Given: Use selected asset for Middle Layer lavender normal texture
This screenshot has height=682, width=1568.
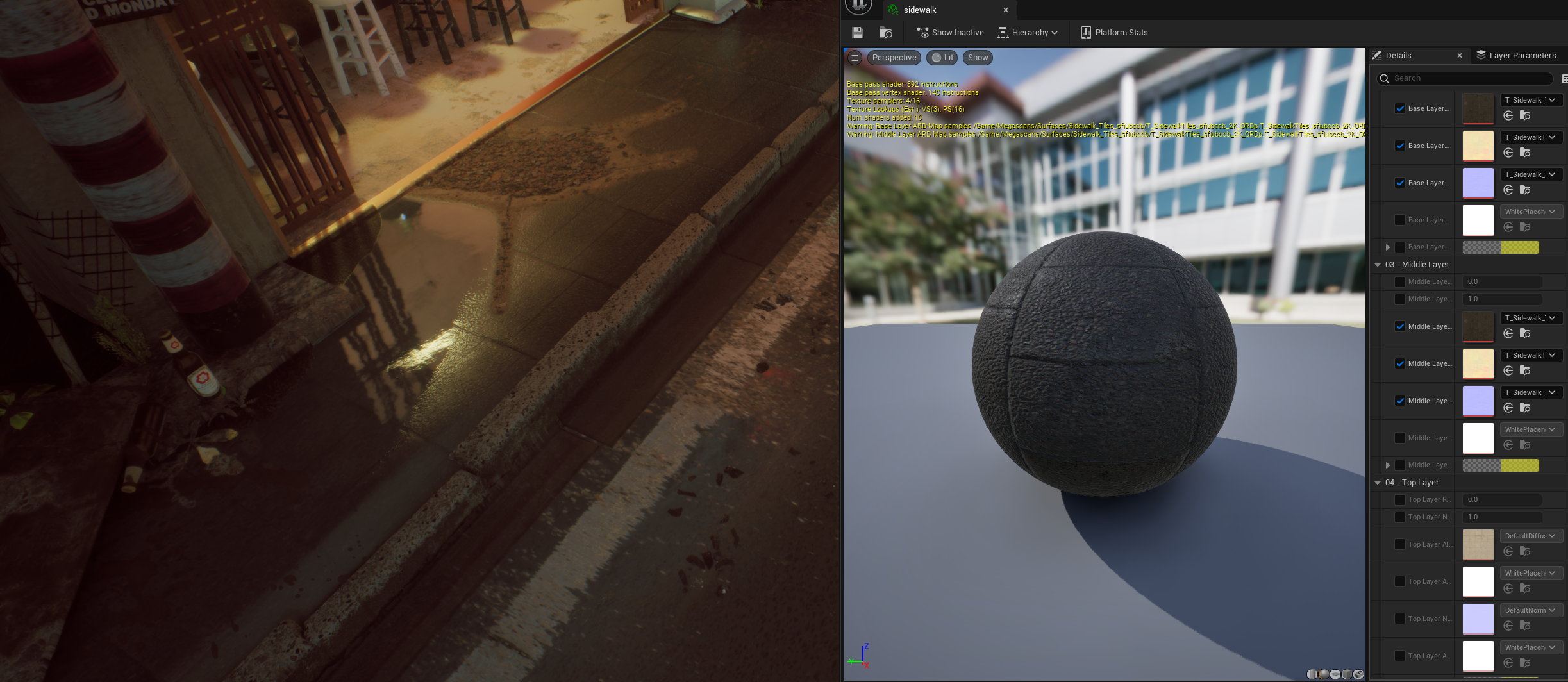Looking at the screenshot, I should click(1508, 408).
